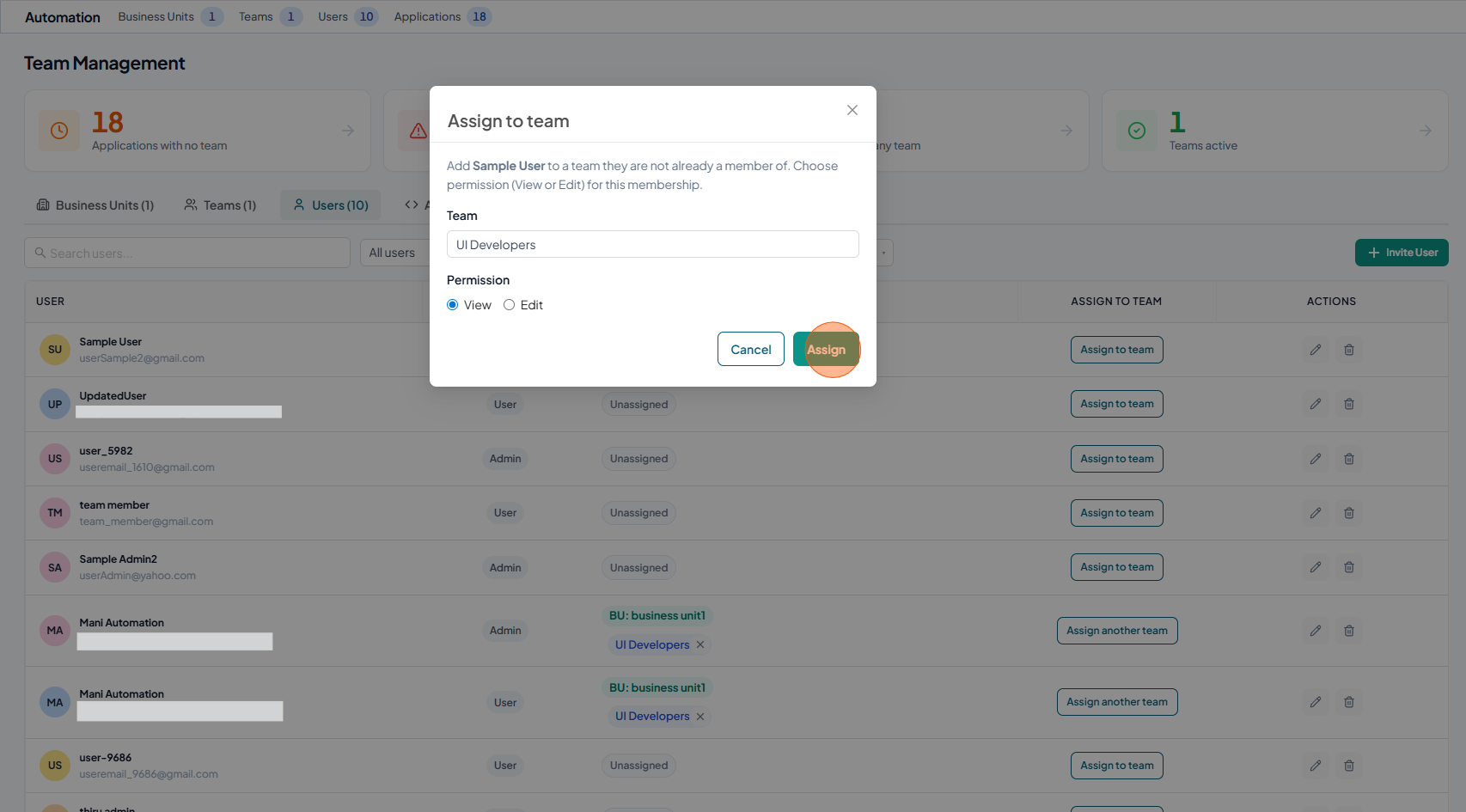Switch to the Users (10) tab
1466x812 pixels.
[x=331, y=205]
